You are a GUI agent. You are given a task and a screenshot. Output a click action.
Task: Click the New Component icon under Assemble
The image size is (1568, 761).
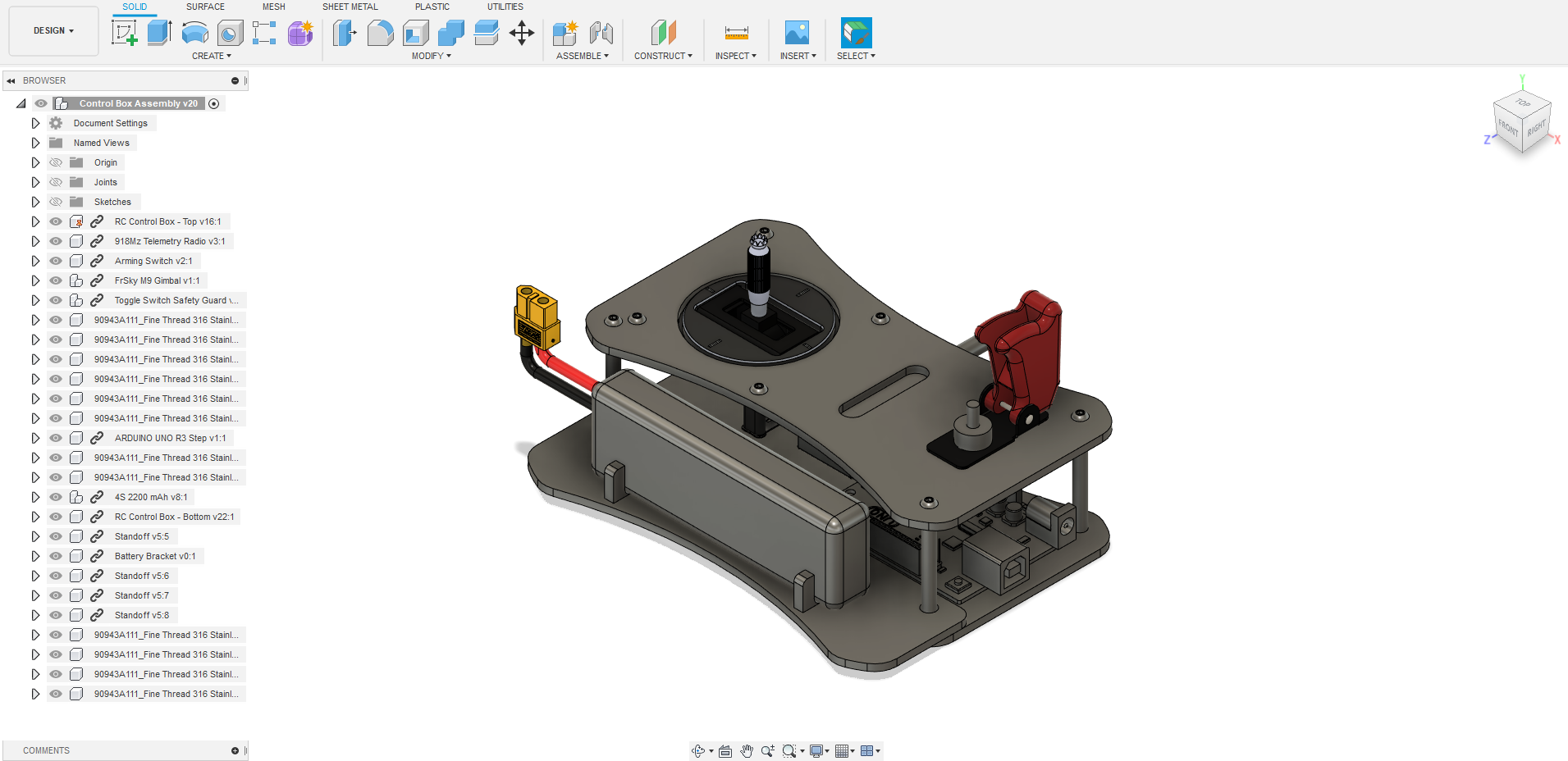click(x=565, y=33)
